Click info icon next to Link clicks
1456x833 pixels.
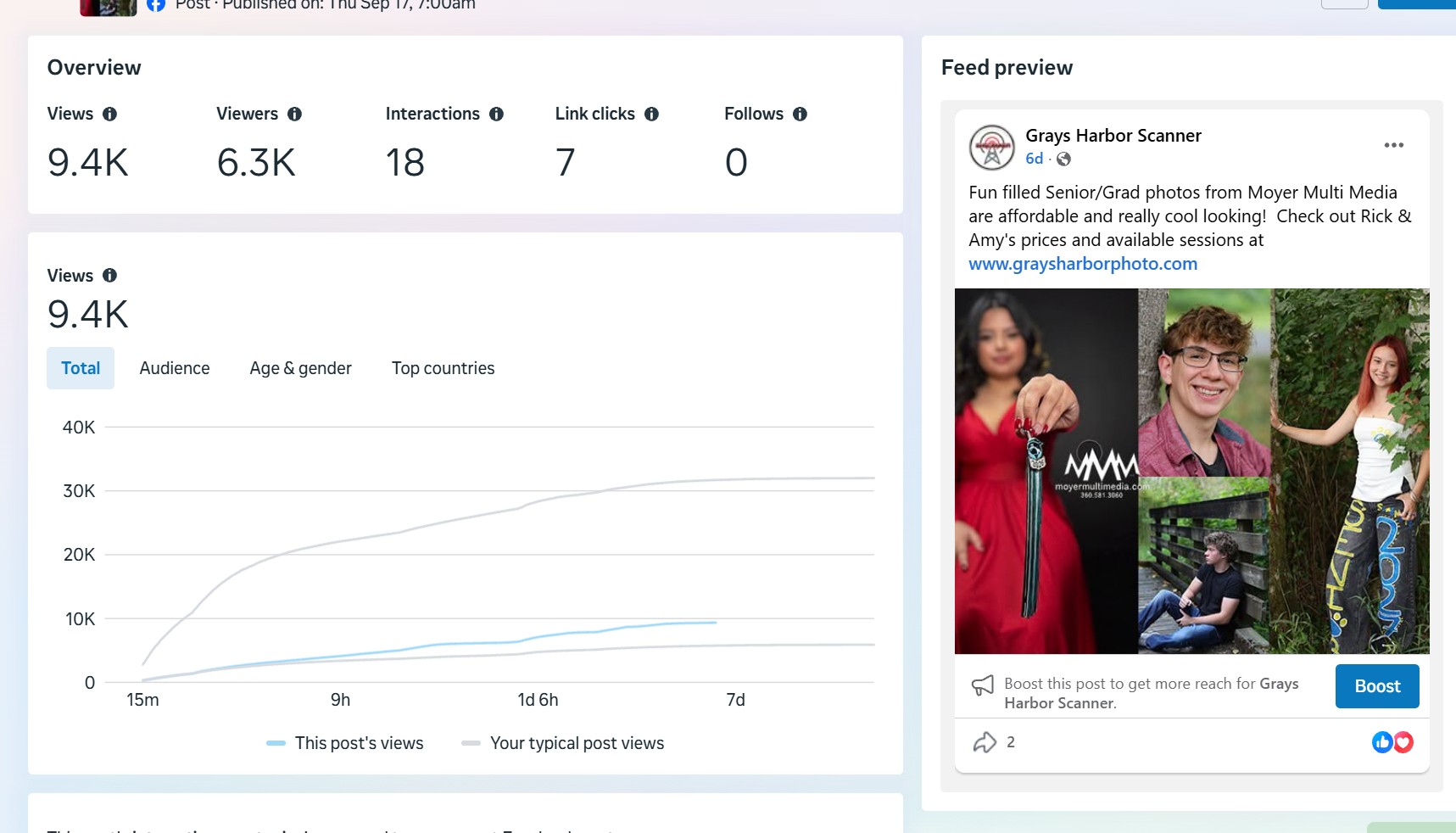[x=651, y=114]
